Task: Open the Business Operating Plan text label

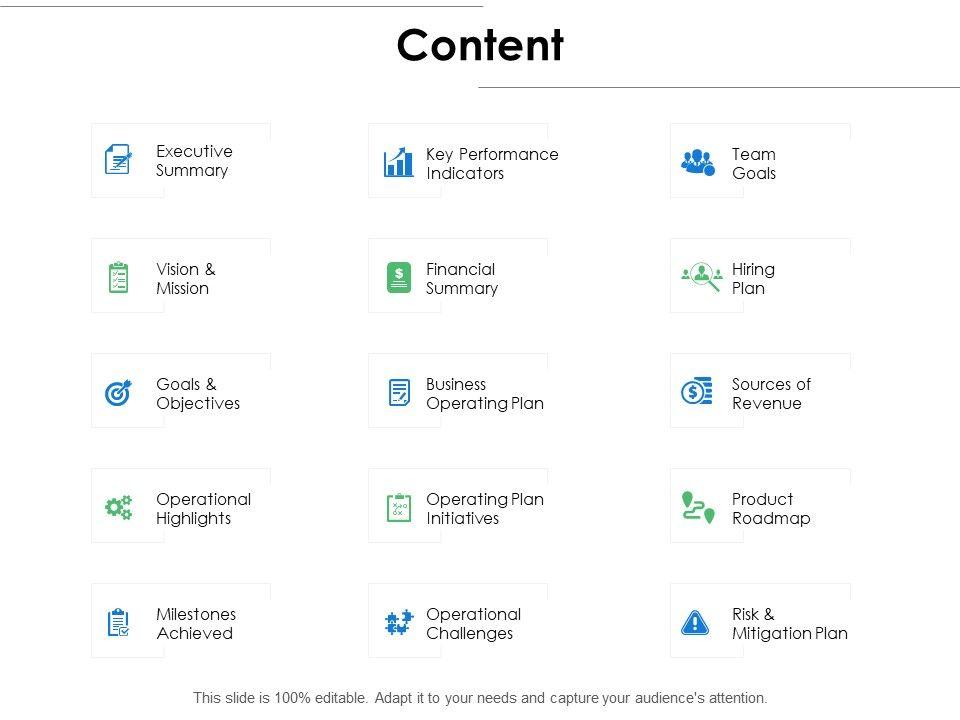Action: pos(484,394)
